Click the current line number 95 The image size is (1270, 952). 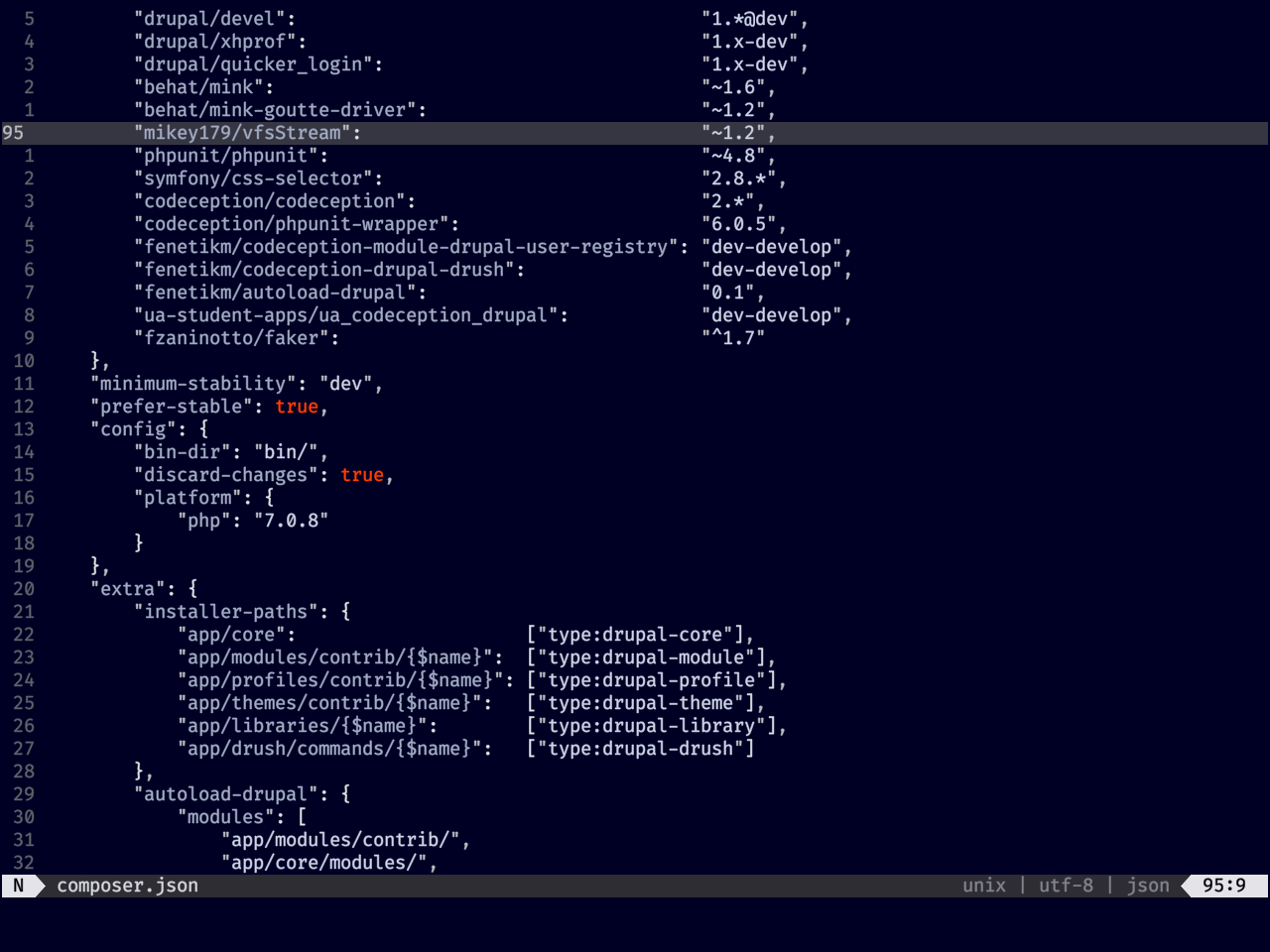pos(13,133)
